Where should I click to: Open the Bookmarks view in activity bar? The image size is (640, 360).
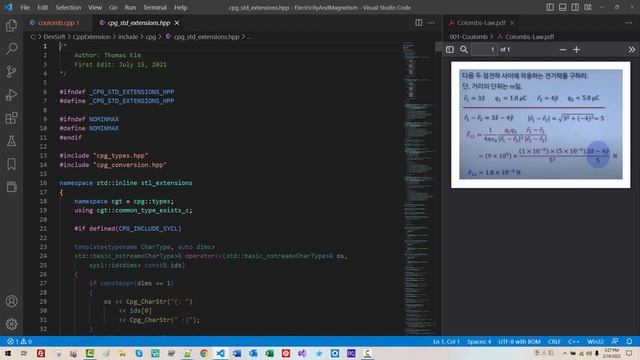pyautogui.click(x=11, y=164)
